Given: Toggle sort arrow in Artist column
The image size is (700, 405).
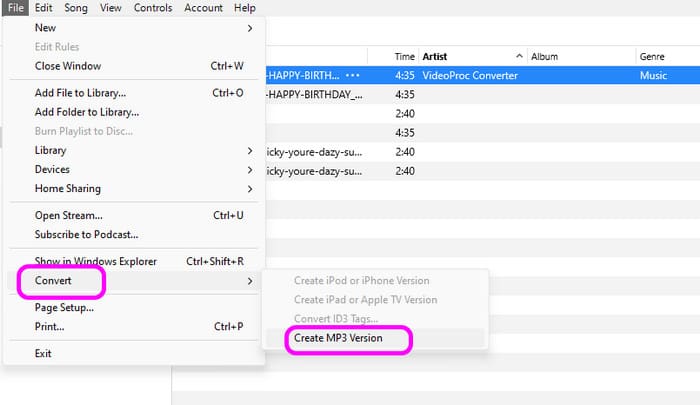Looking at the screenshot, I should point(519,56).
